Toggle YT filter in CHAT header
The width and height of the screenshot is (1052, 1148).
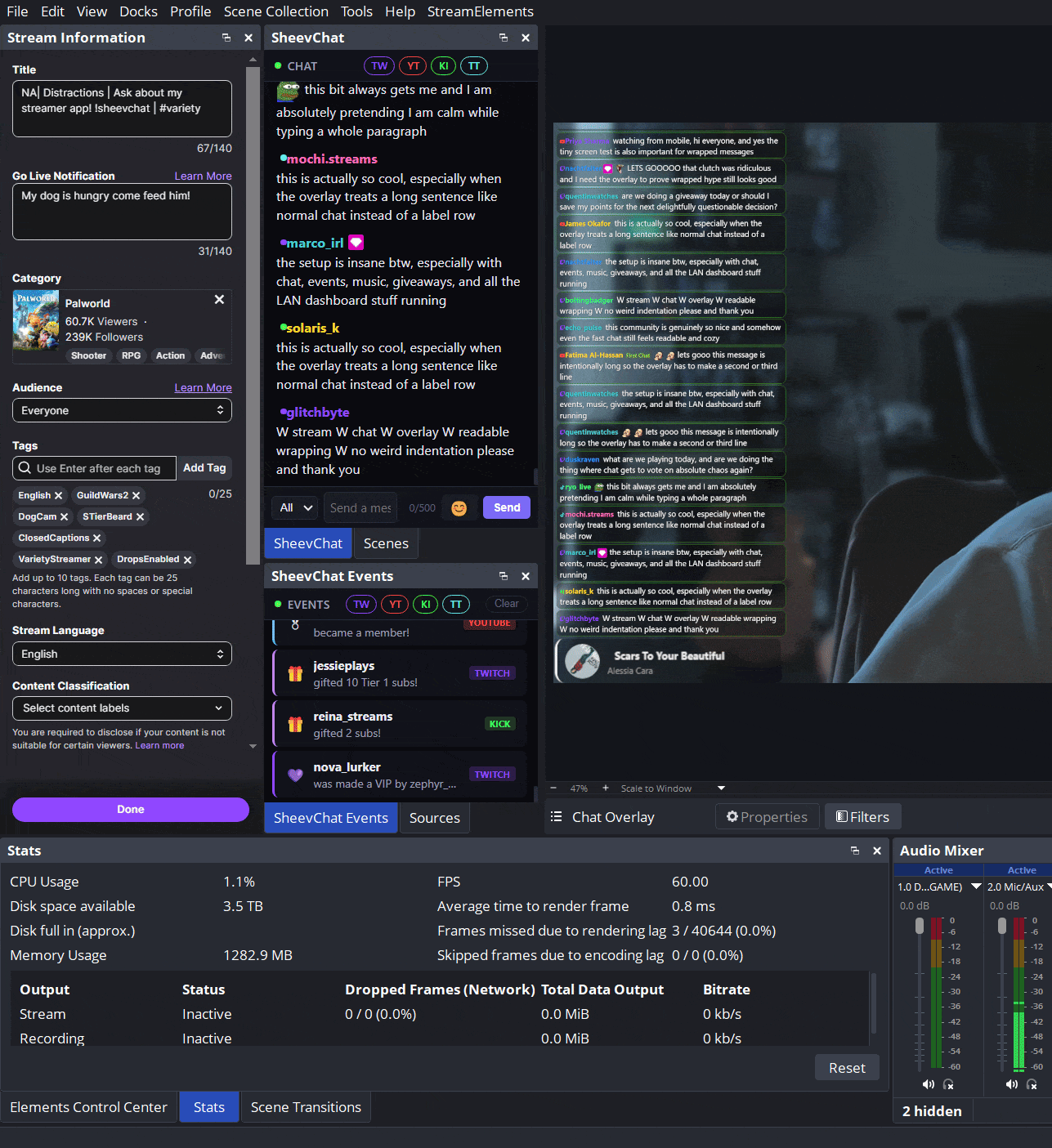(x=413, y=66)
